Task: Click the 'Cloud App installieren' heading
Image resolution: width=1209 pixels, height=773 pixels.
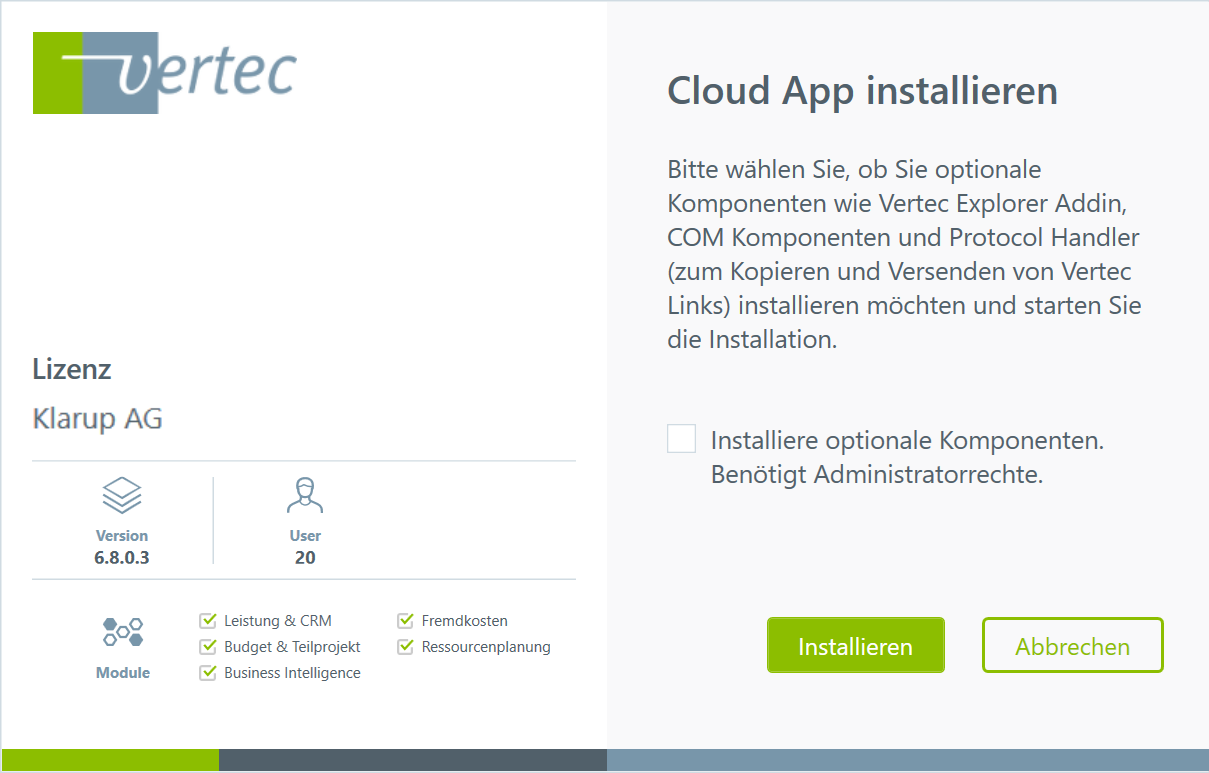Action: [862, 91]
